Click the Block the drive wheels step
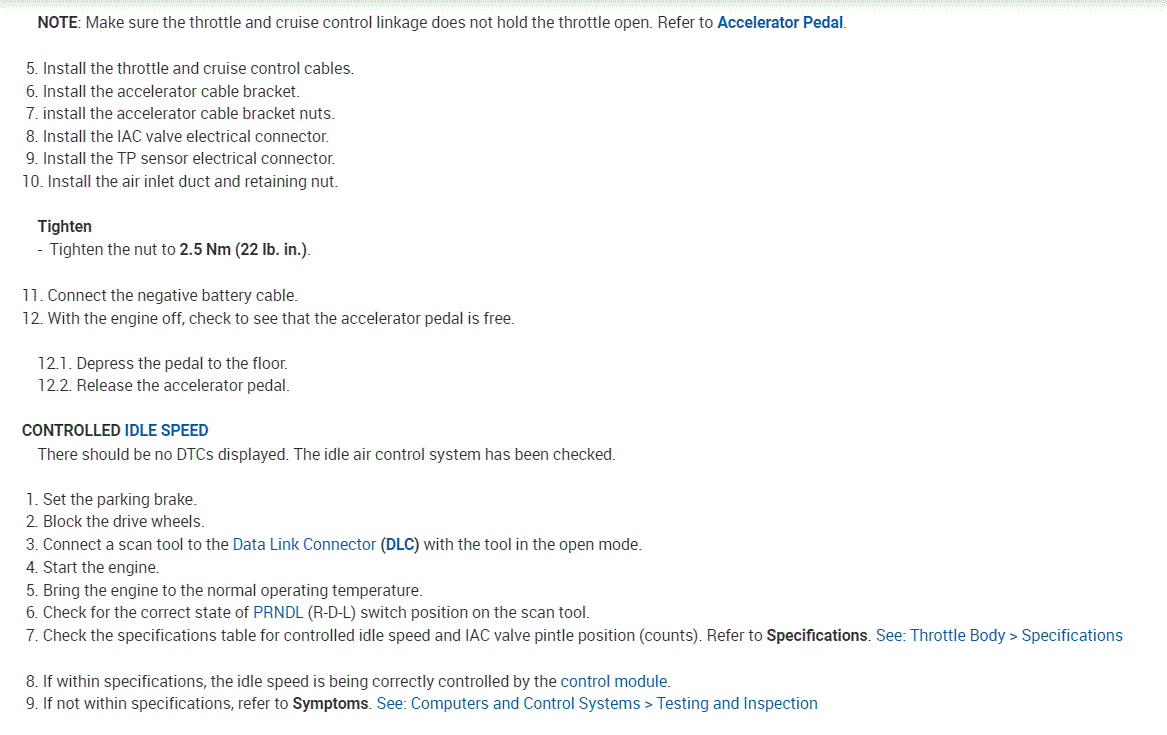The width and height of the screenshot is (1167, 735). click(123, 522)
